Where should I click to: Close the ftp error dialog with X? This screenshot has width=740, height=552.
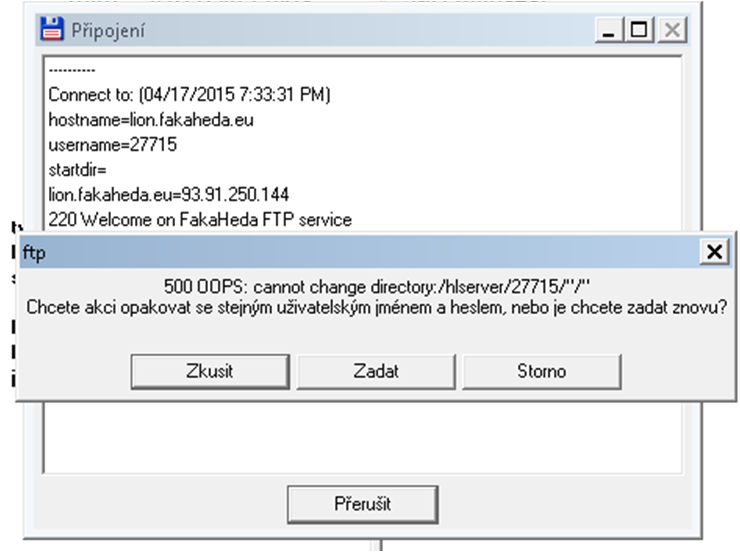tap(714, 252)
